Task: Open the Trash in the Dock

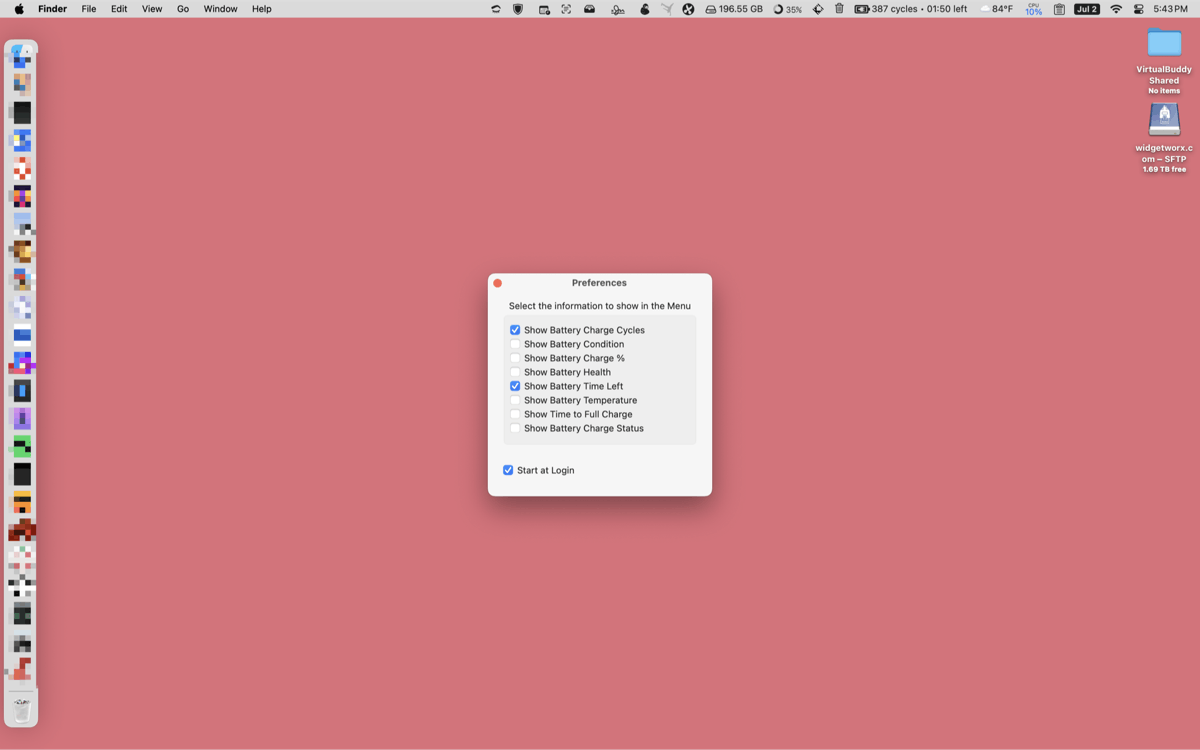Action: click(x=22, y=709)
